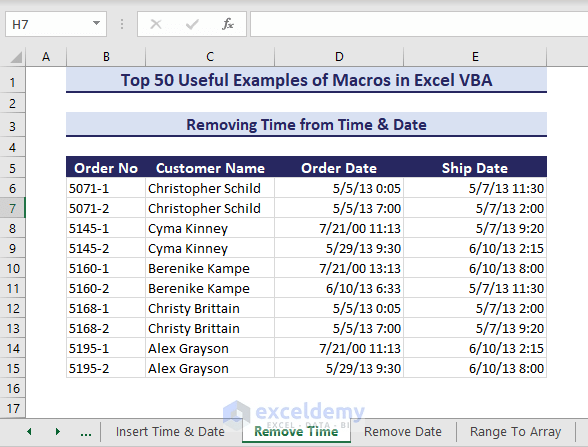Select column B header
The height and width of the screenshot is (447, 588).
click(x=106, y=57)
